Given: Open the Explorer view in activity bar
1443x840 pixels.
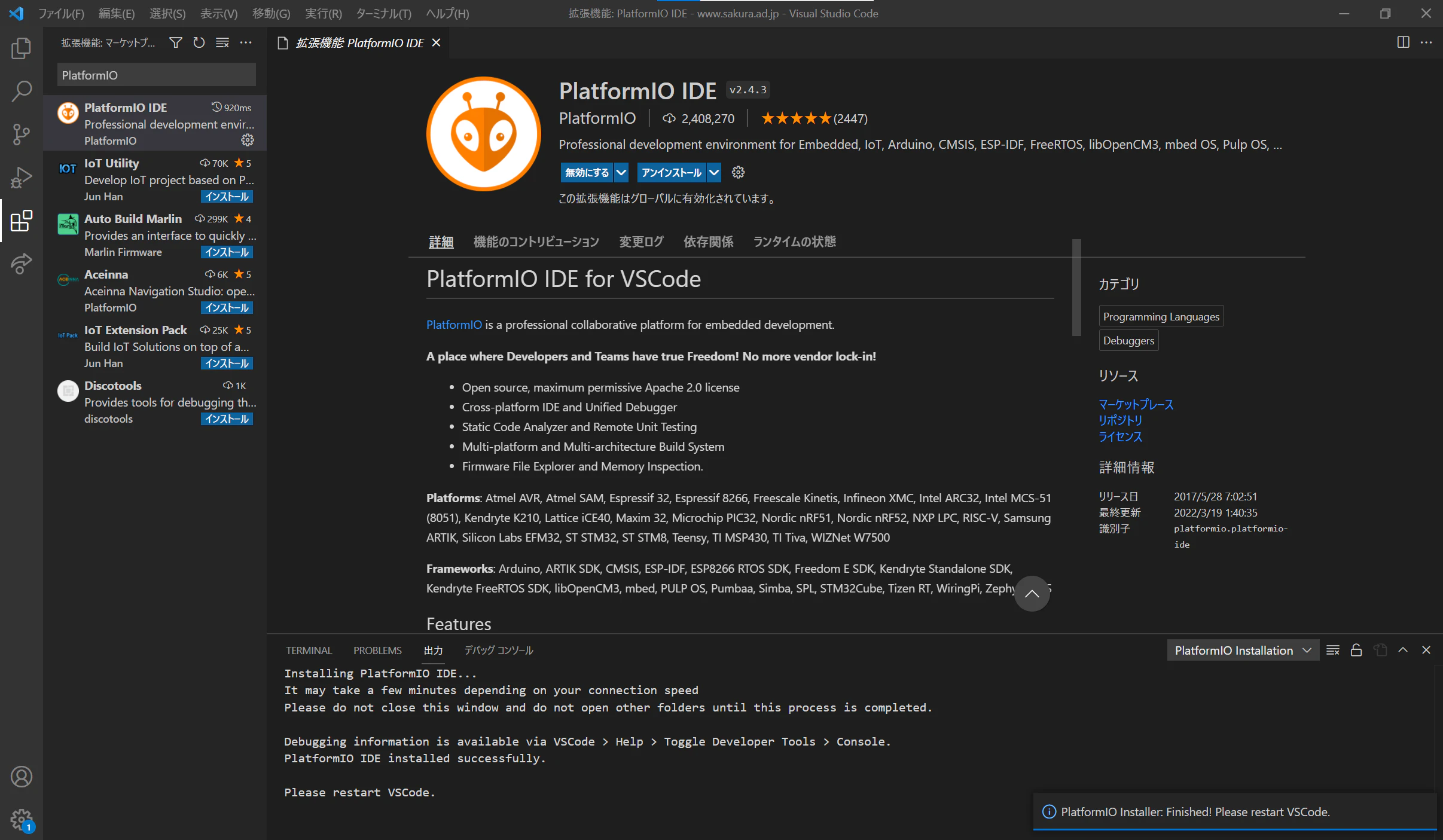Looking at the screenshot, I should [x=22, y=48].
